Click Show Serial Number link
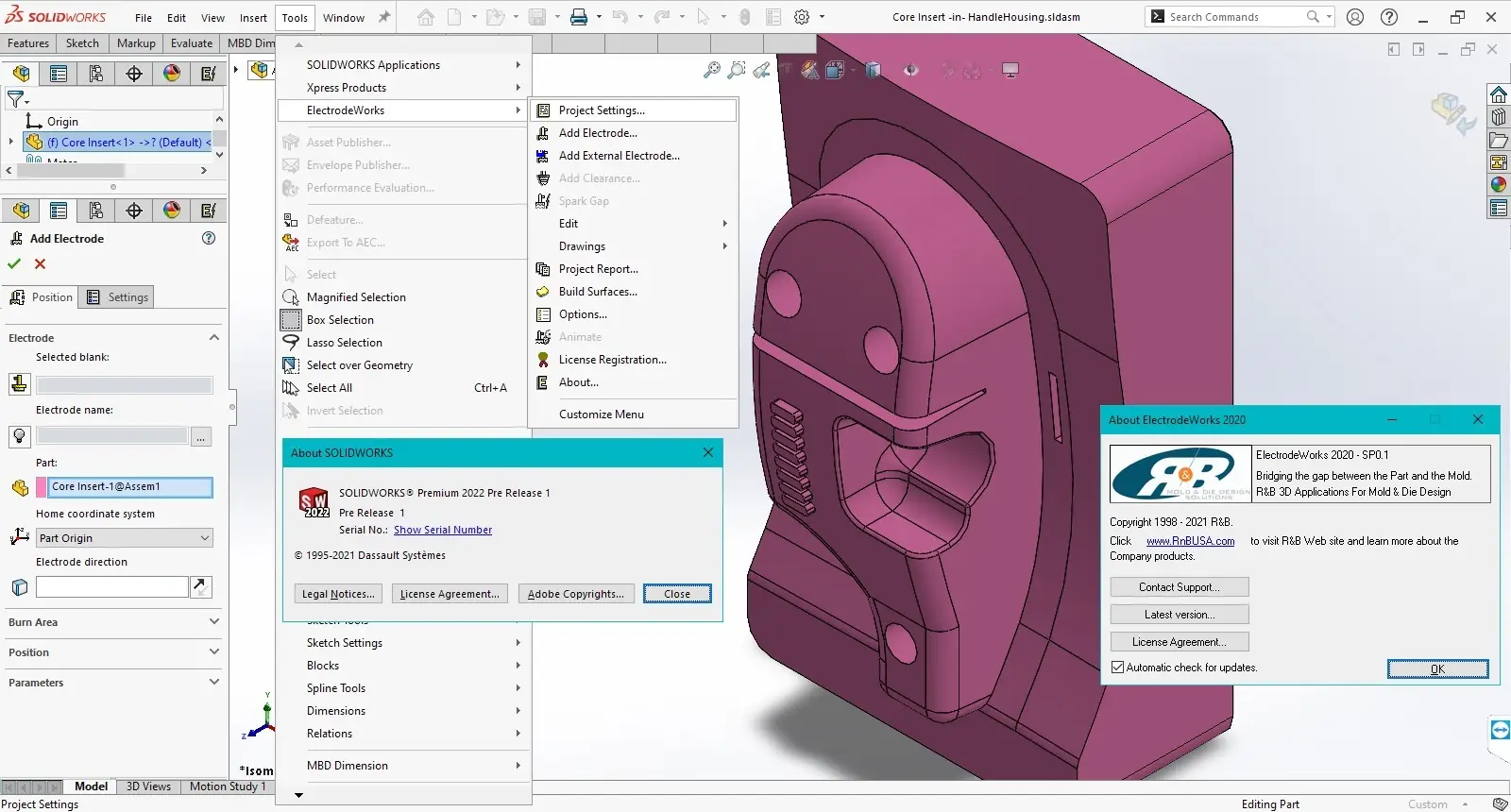 [443, 530]
